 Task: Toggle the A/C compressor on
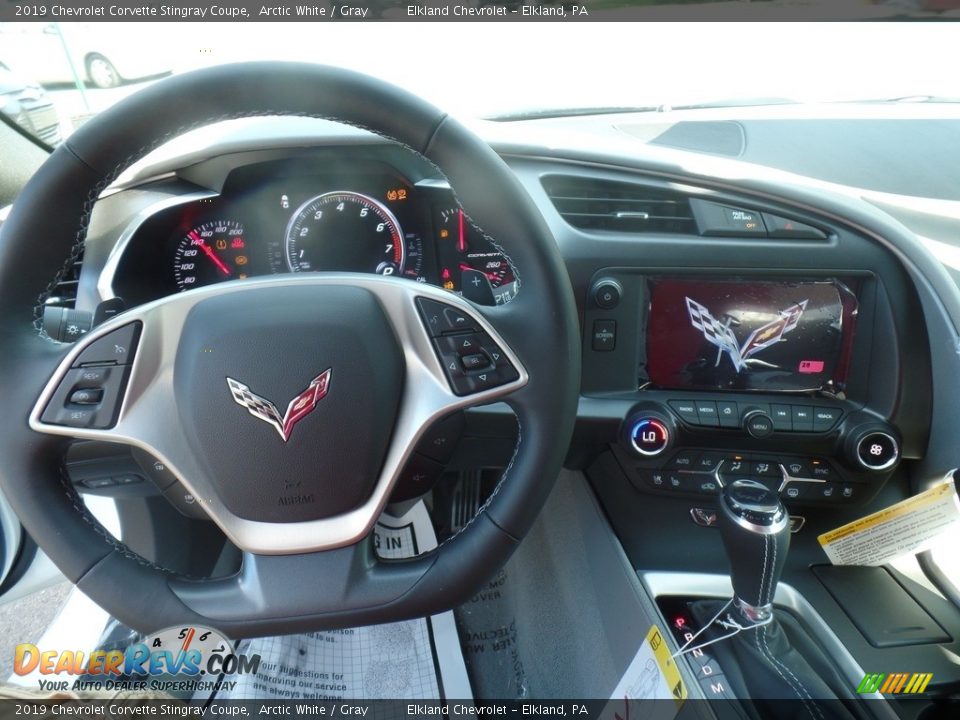tap(705, 461)
